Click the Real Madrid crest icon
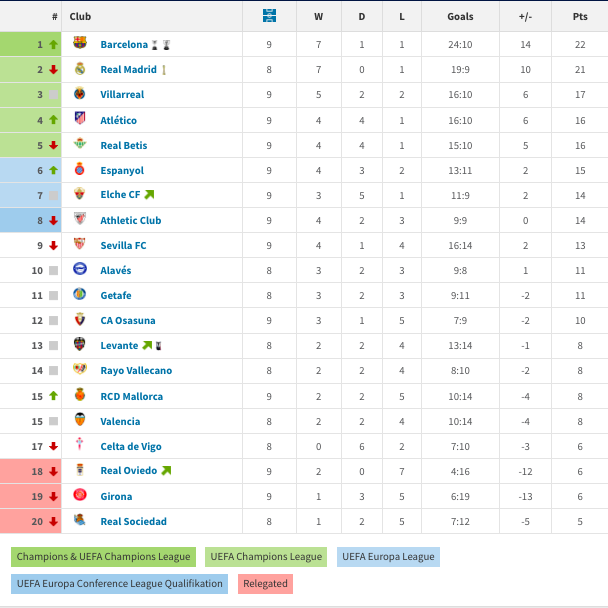 pyautogui.click(x=80, y=69)
